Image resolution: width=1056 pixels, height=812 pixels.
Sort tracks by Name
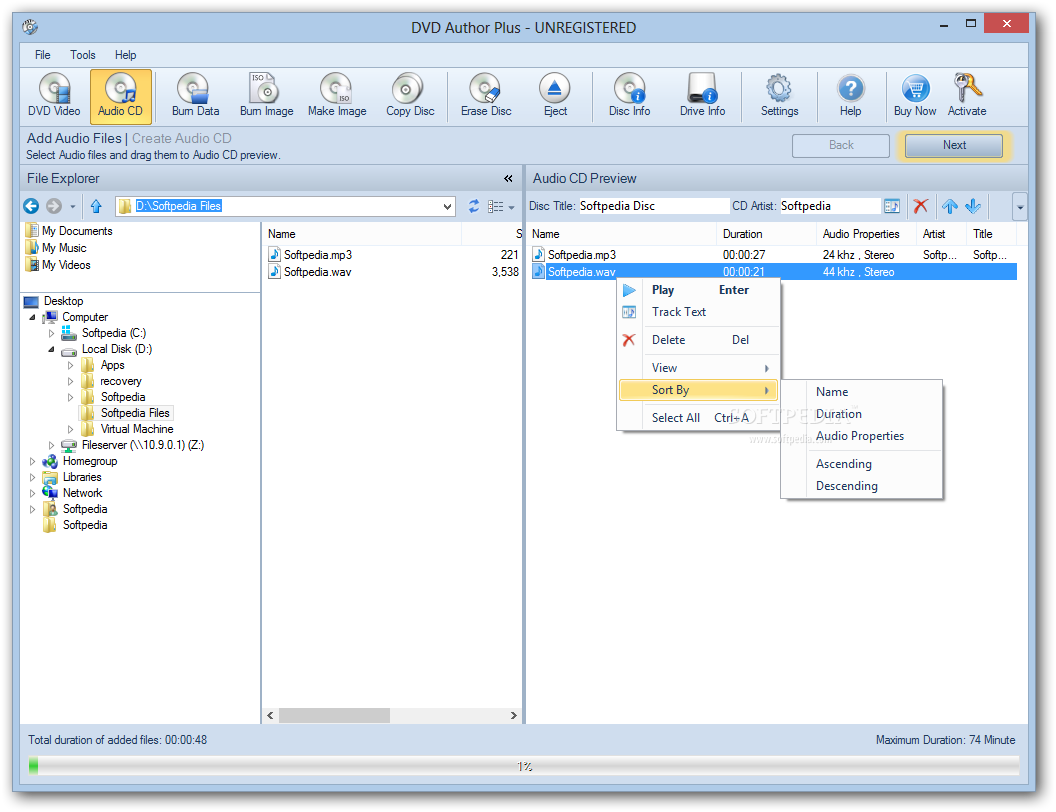(861, 392)
